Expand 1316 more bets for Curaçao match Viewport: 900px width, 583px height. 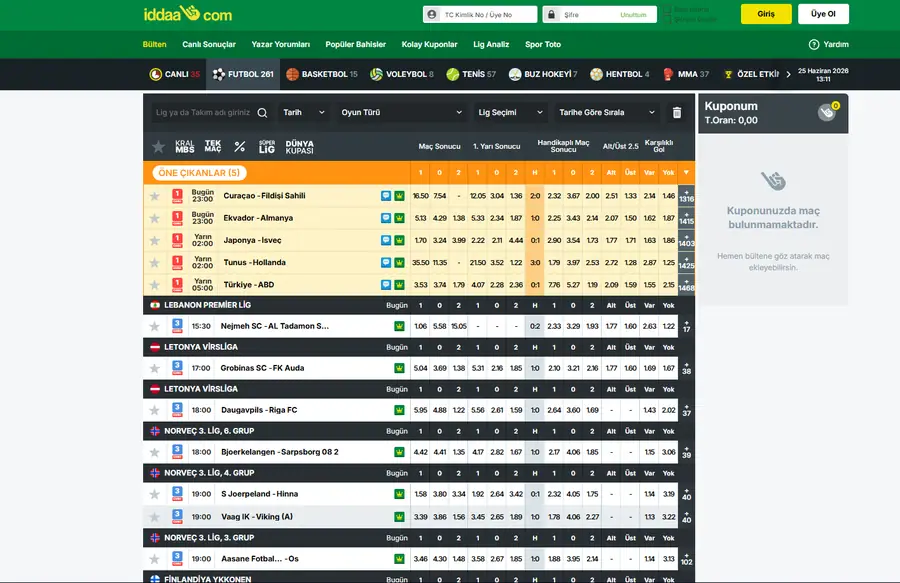[x=686, y=196]
